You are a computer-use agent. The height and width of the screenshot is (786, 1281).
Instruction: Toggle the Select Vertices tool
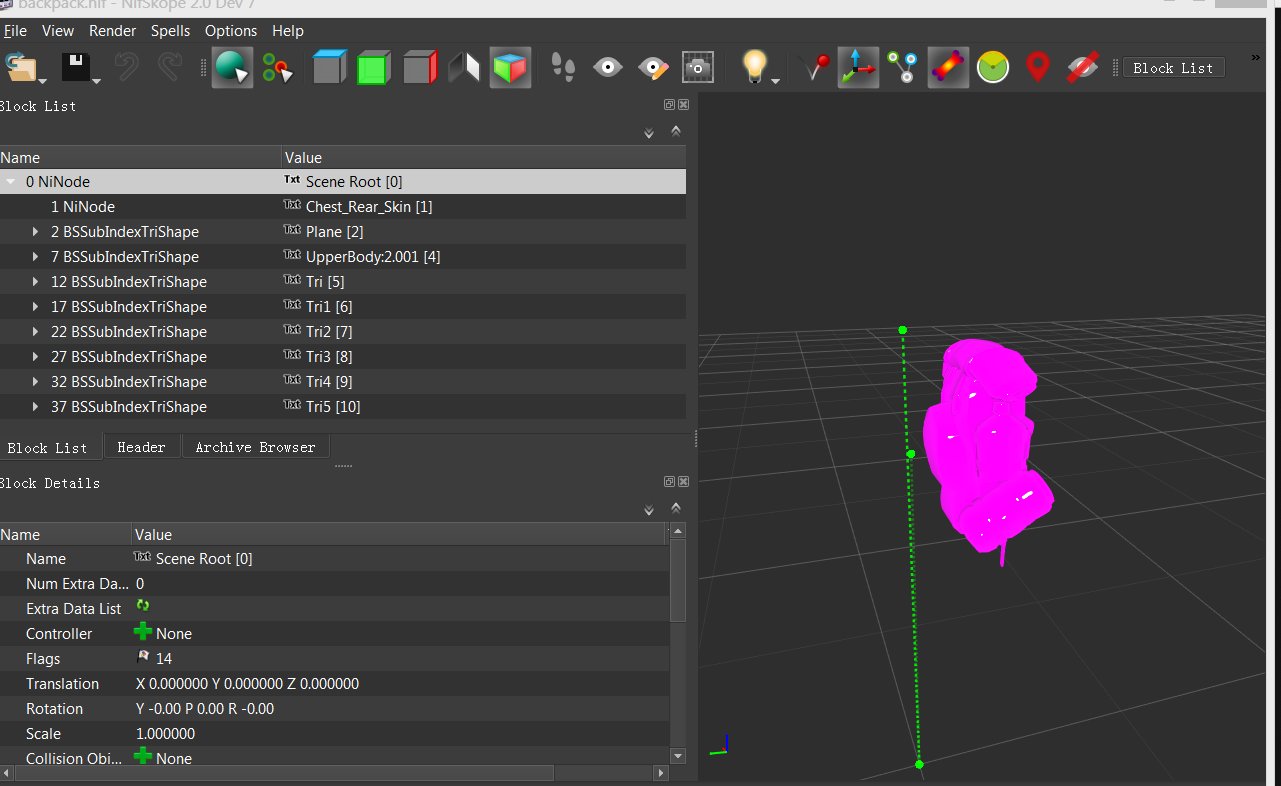277,68
